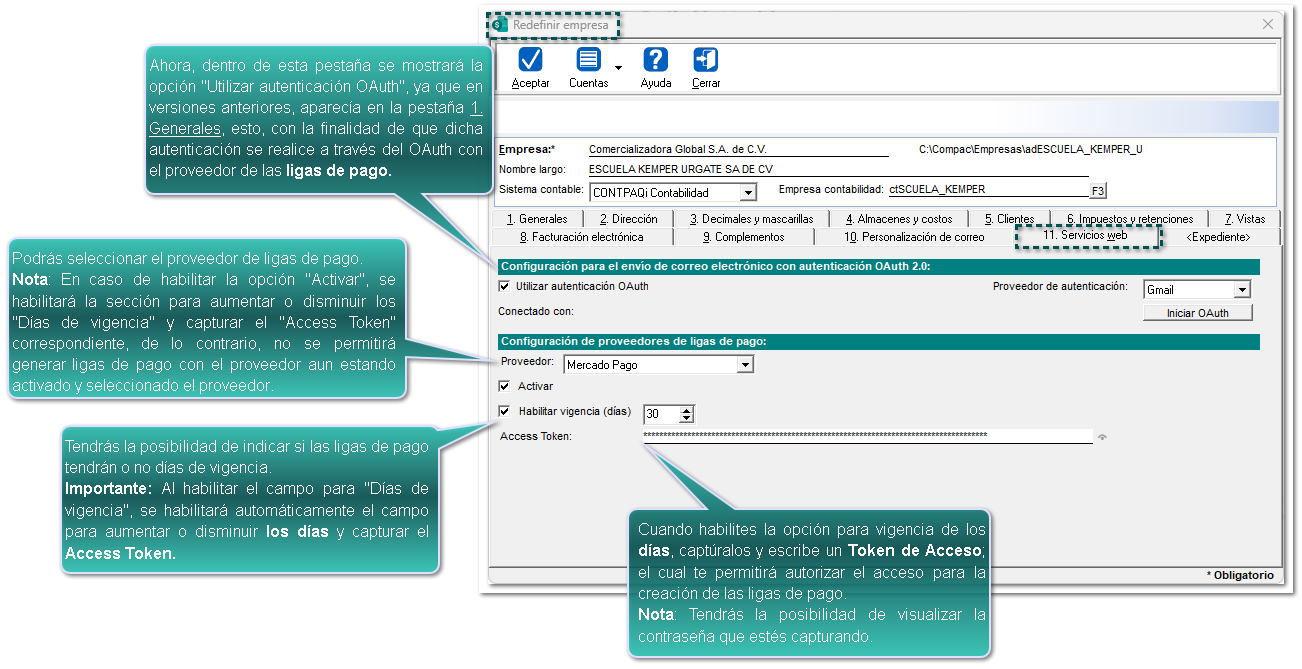Switch to the 2. Dirección tab
This screenshot has height=669, width=1302.
coord(628,219)
